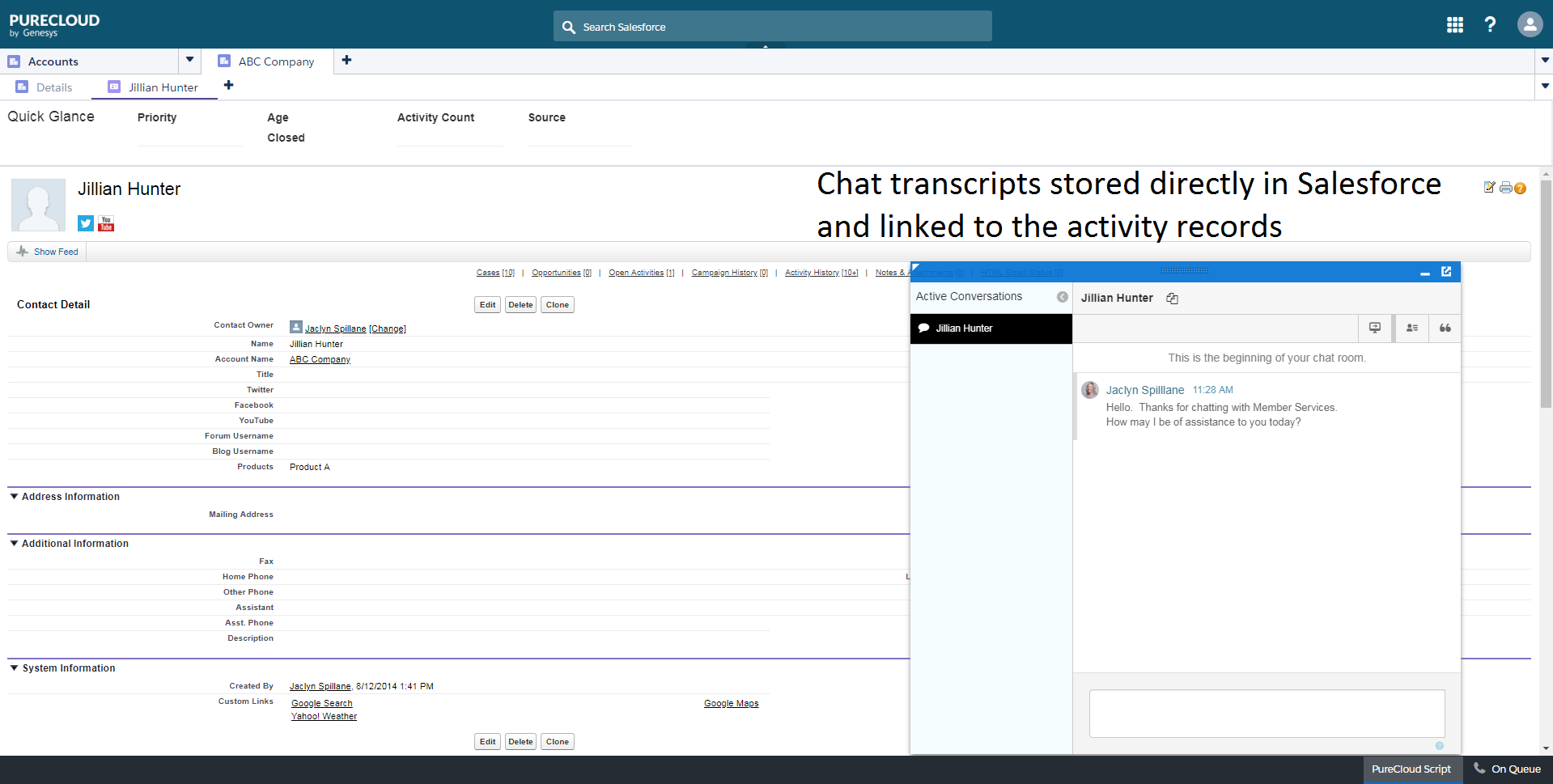Open the app launcher grid icon
This screenshot has width=1553, height=784.
click(1455, 25)
